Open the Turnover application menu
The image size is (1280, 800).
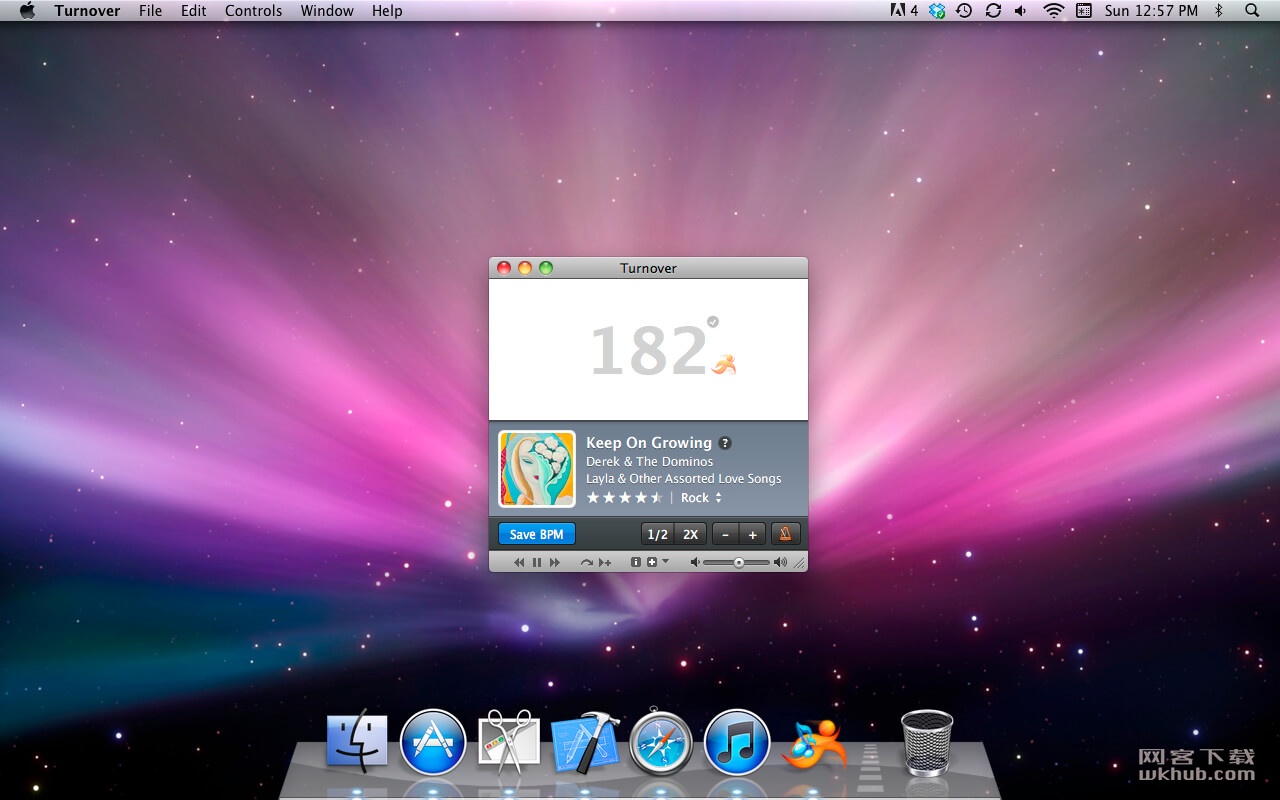[x=87, y=11]
